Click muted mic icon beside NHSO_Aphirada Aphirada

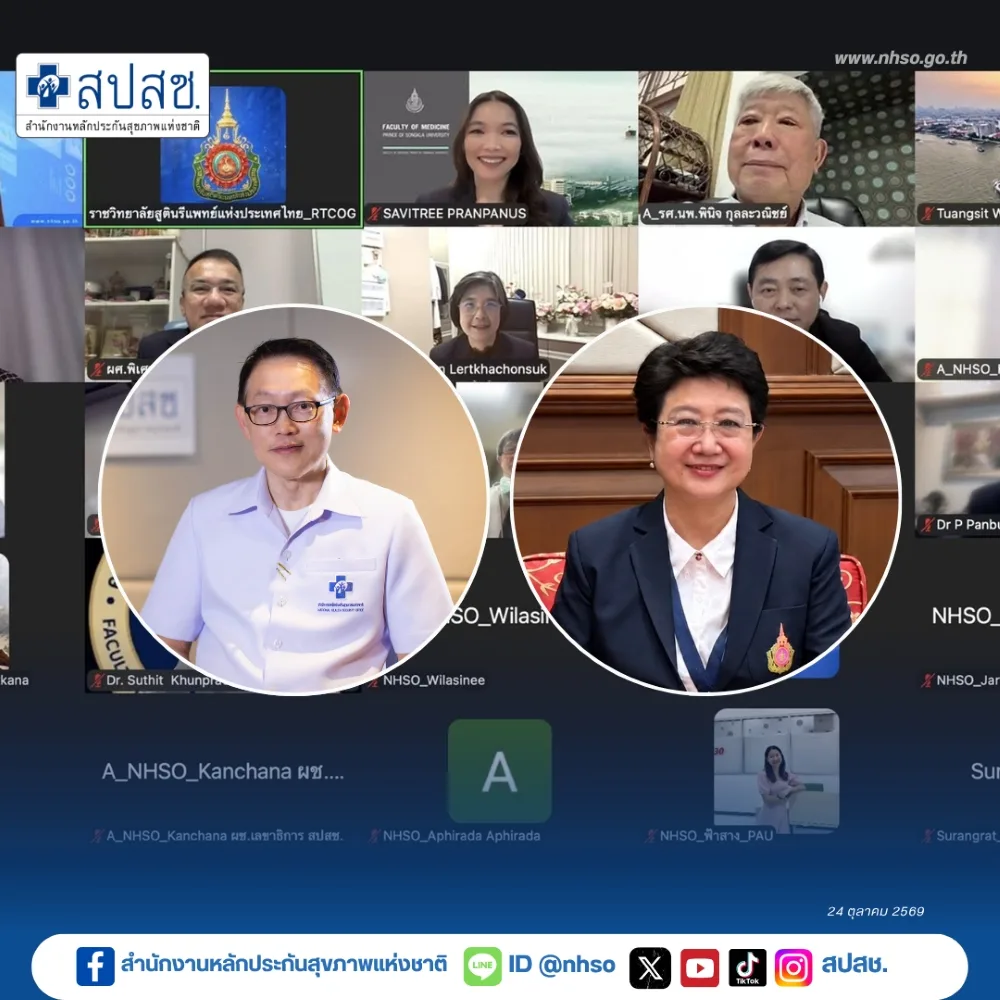click(x=375, y=835)
